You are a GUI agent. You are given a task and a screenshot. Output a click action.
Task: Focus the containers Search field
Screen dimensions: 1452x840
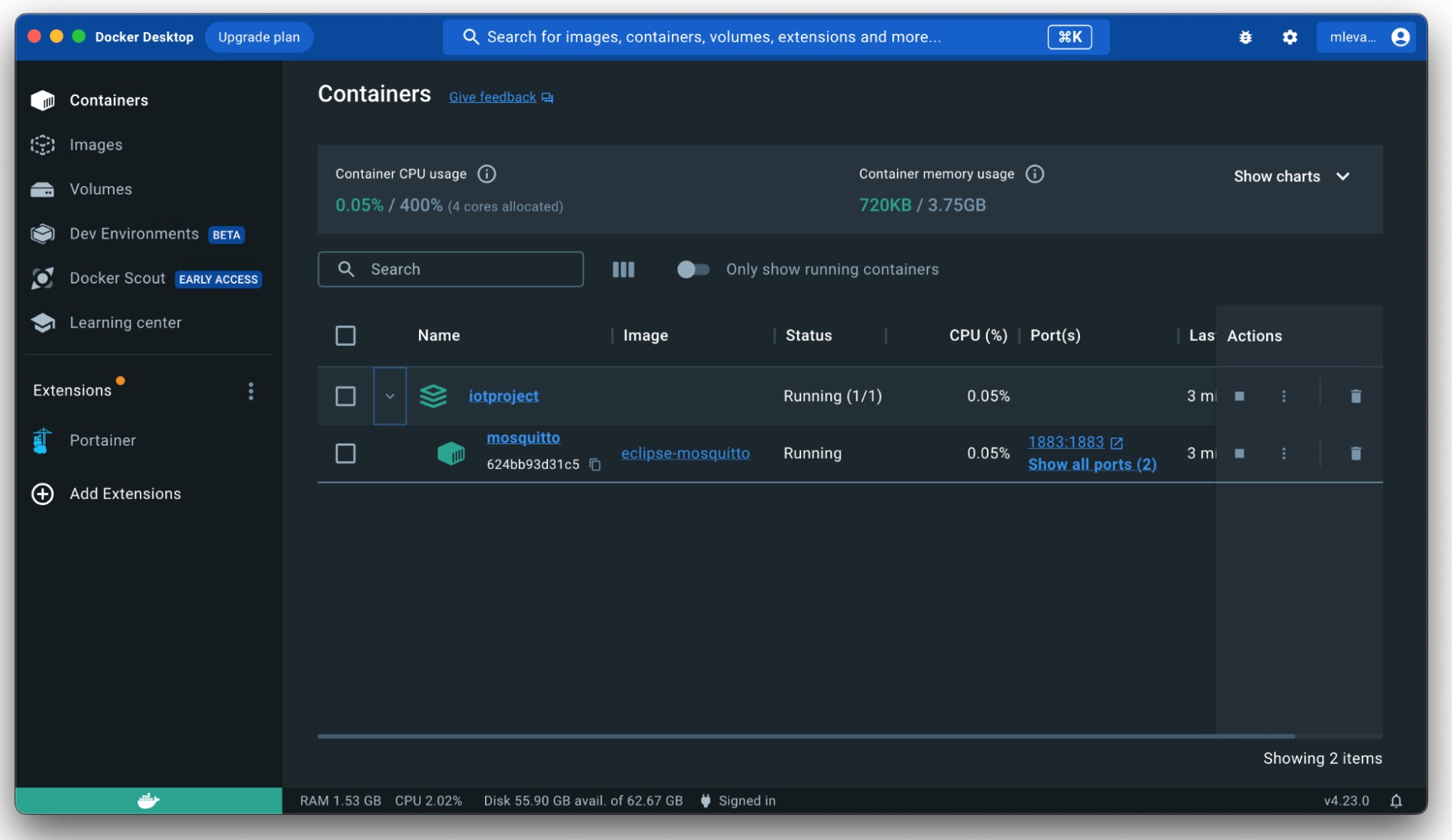(x=450, y=269)
